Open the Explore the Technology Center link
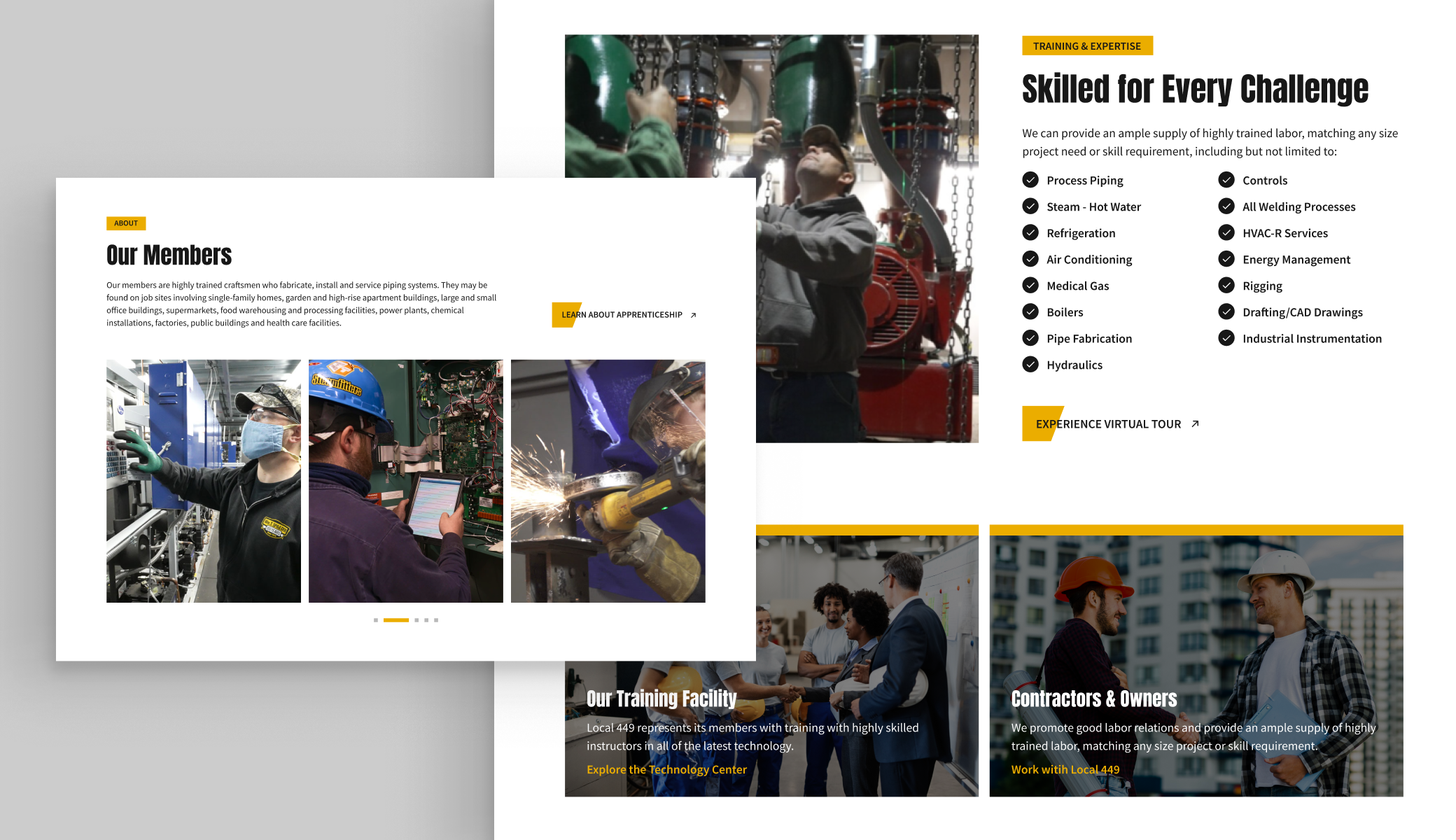The height and width of the screenshot is (840, 1456). pos(666,769)
